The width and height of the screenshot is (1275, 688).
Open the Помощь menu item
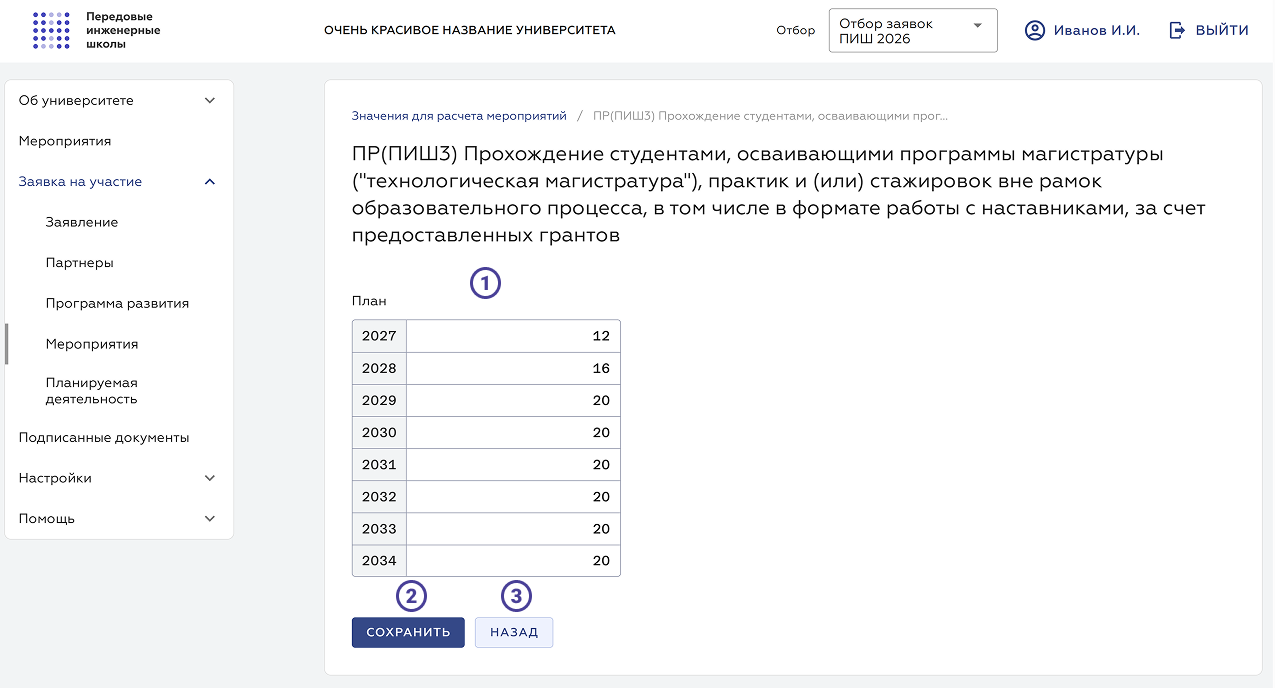47,519
